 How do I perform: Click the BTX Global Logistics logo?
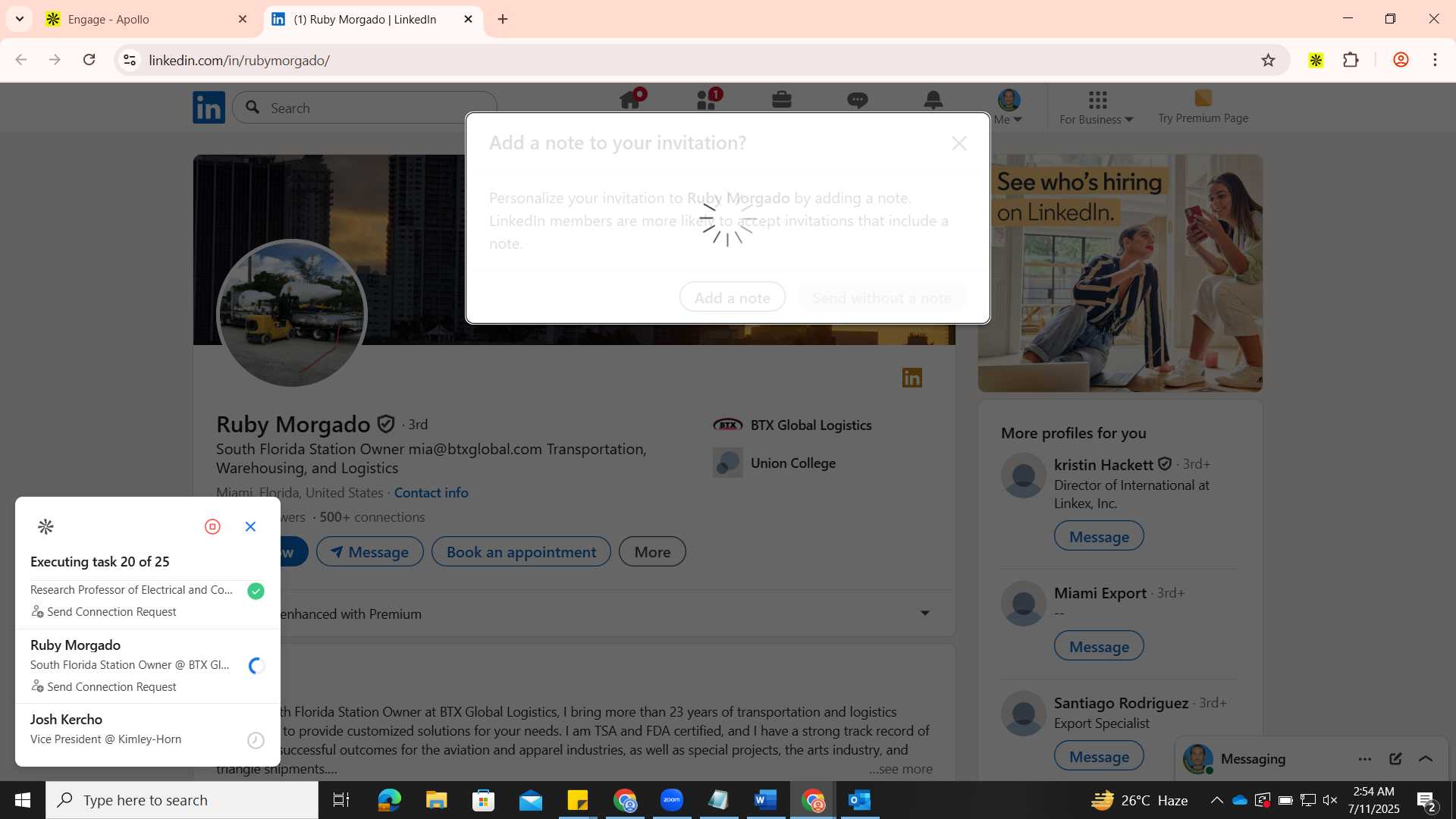(x=728, y=425)
